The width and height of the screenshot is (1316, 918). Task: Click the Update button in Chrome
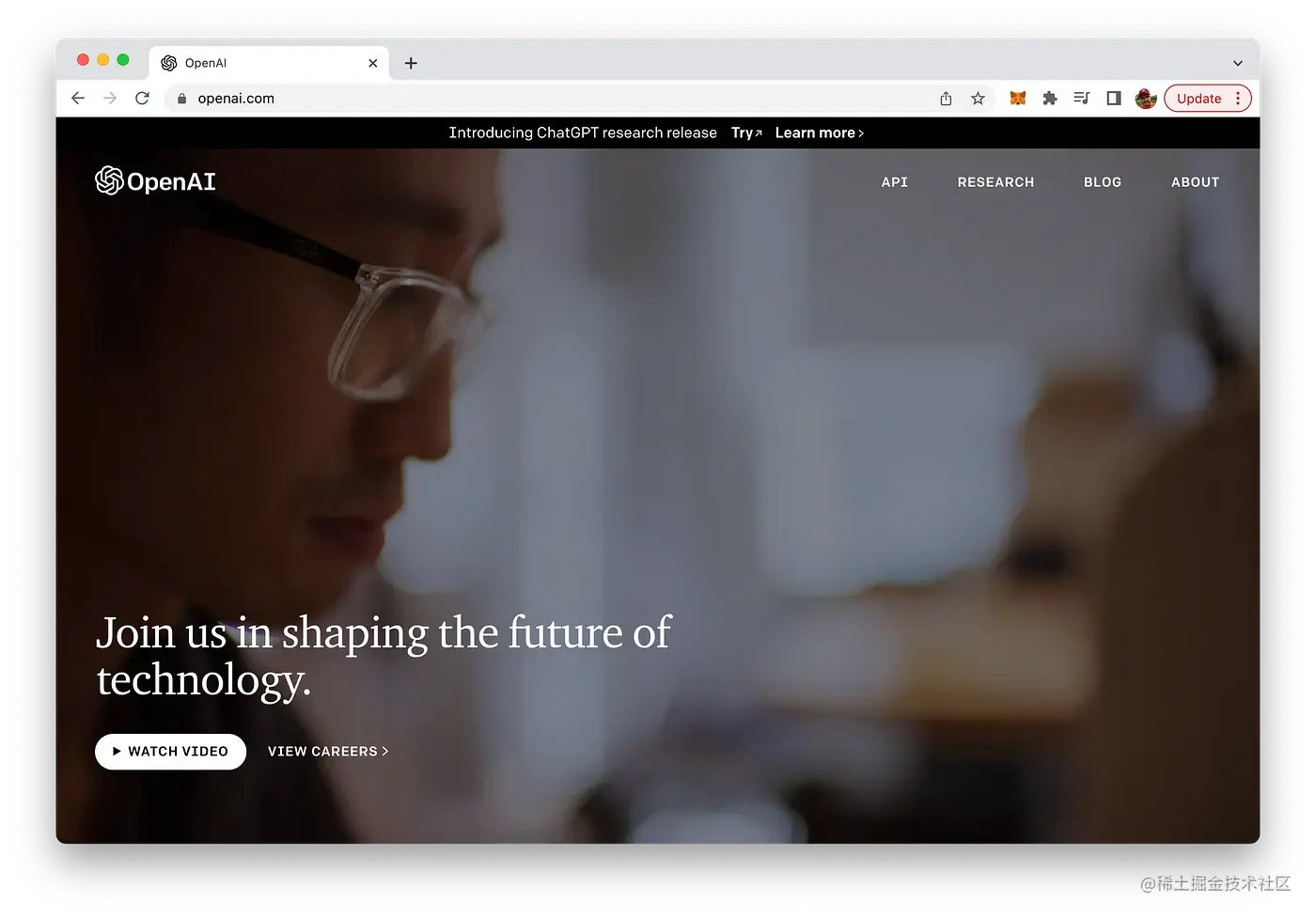1207,98
